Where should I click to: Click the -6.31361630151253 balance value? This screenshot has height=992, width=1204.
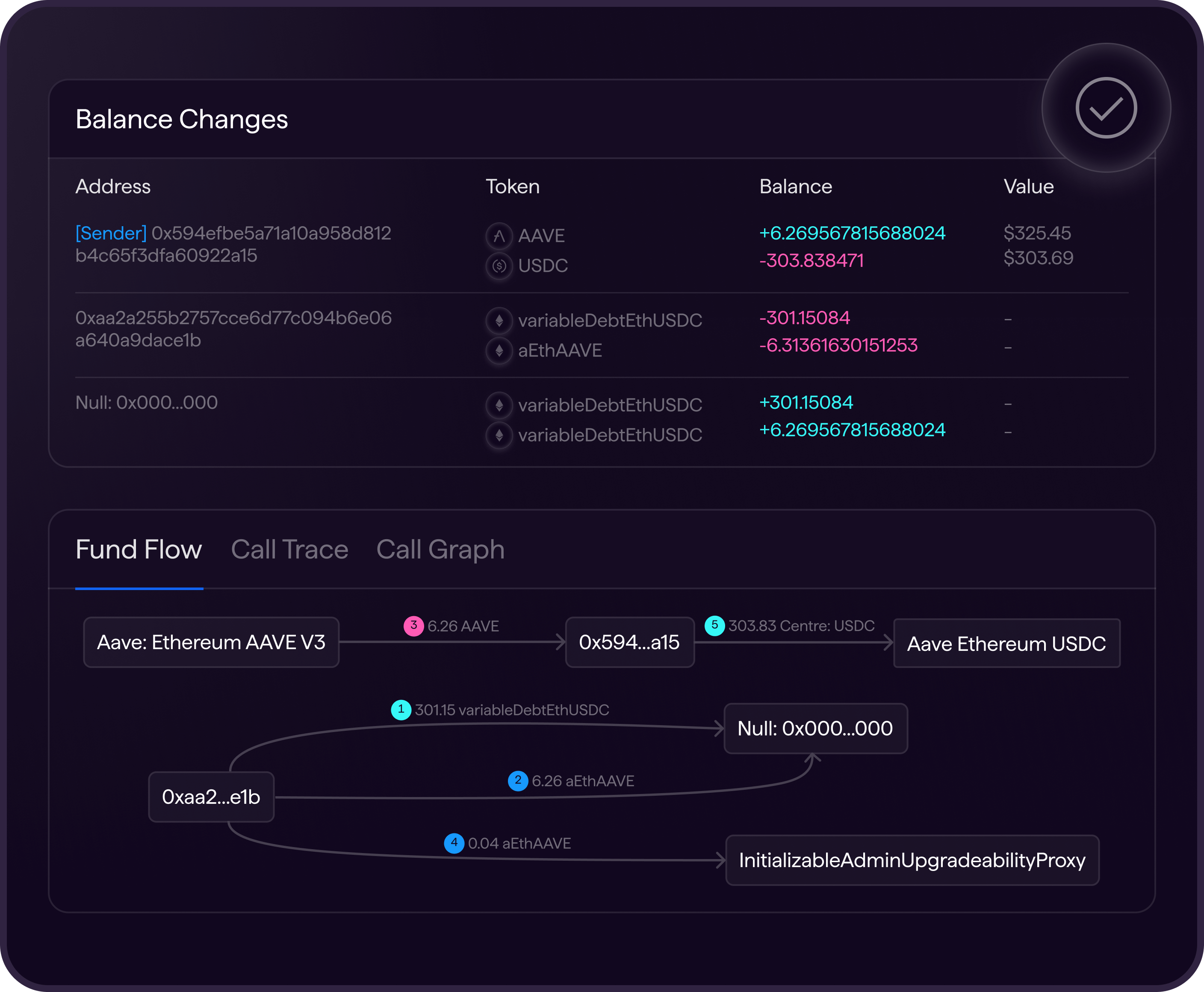click(x=838, y=345)
